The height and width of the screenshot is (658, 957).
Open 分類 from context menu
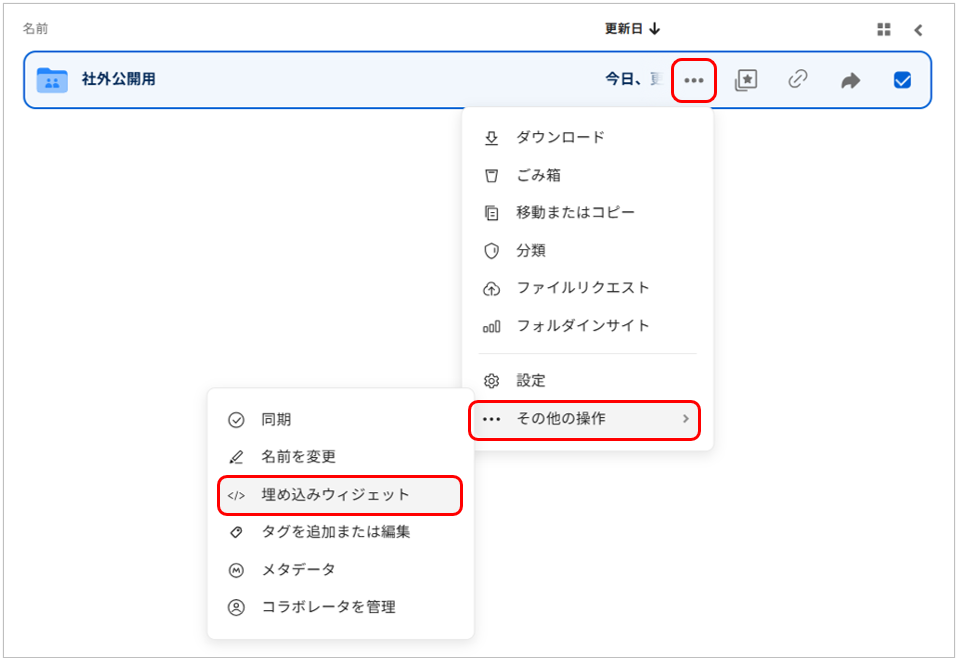click(530, 250)
